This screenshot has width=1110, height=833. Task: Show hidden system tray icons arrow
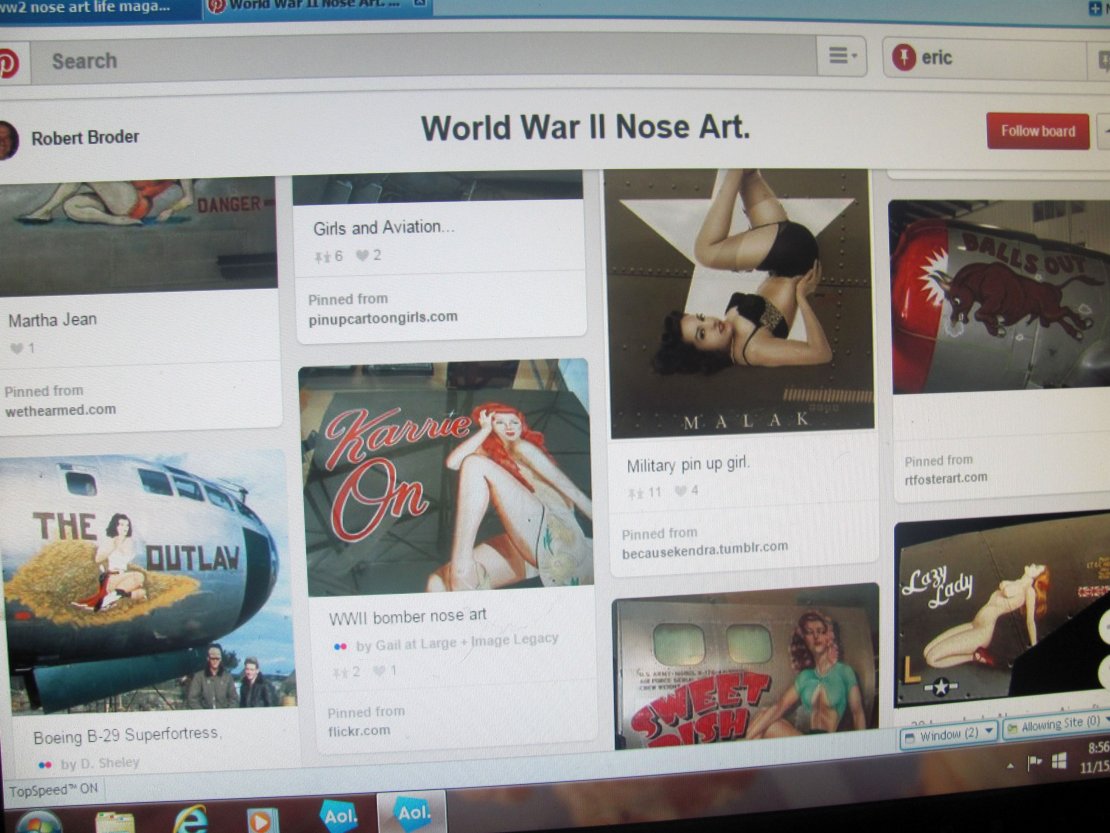coord(1010,766)
